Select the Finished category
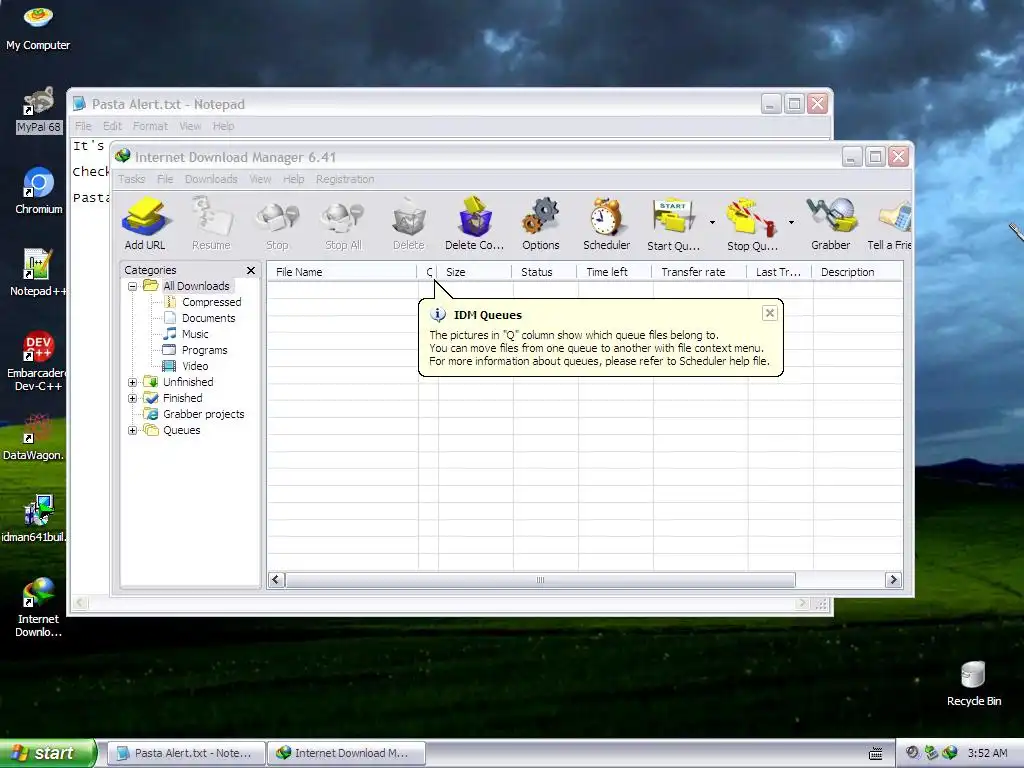The image size is (1024, 768). point(182,398)
